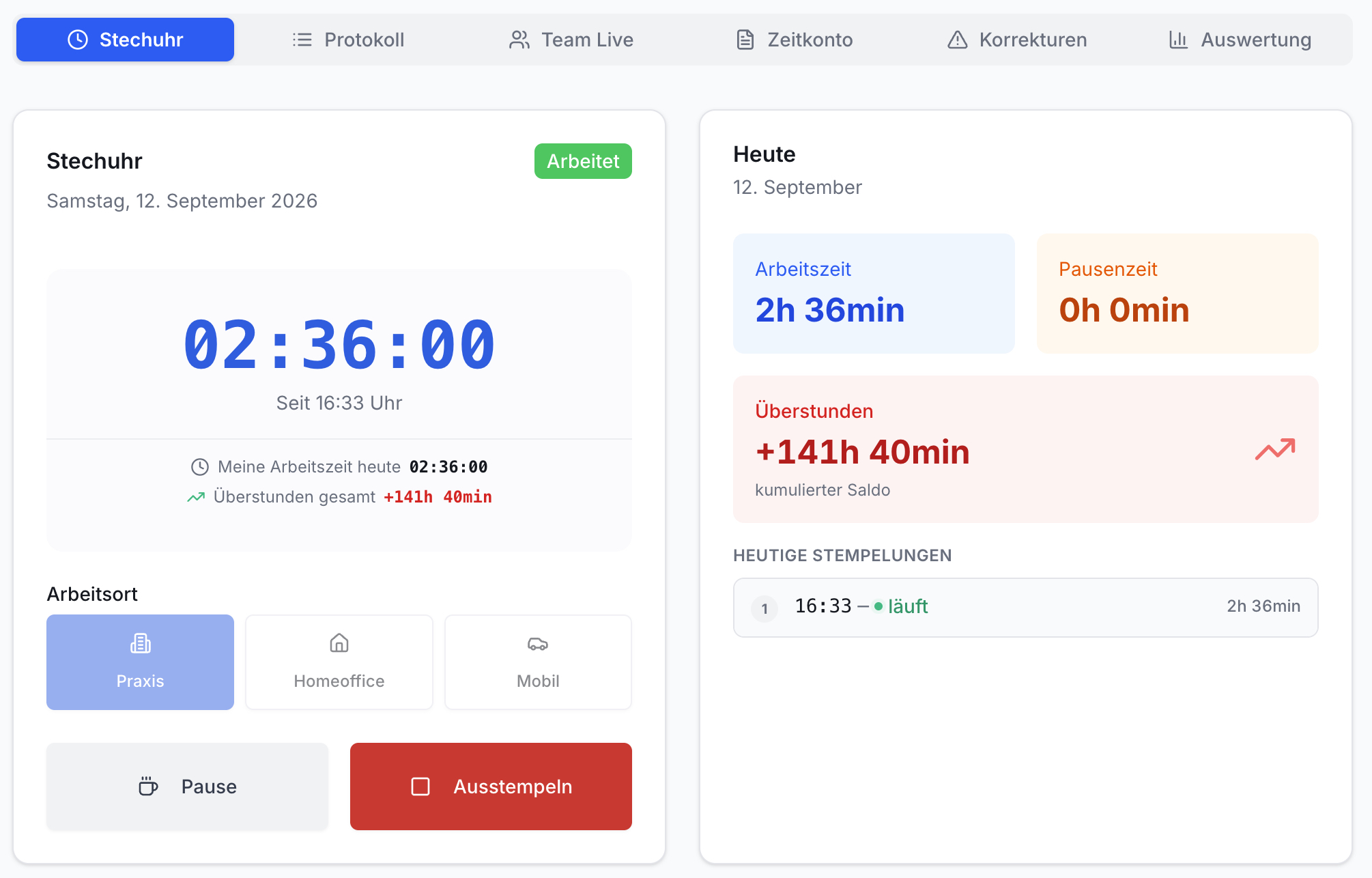The width and height of the screenshot is (1372, 878).
Task: Click the list icon beside Protokoll
Action: 302,40
